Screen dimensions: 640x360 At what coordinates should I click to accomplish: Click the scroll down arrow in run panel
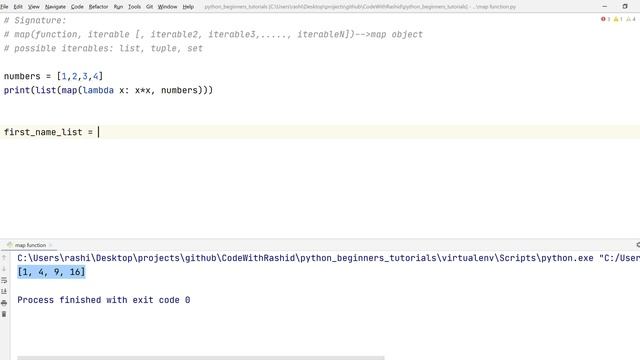point(4,269)
